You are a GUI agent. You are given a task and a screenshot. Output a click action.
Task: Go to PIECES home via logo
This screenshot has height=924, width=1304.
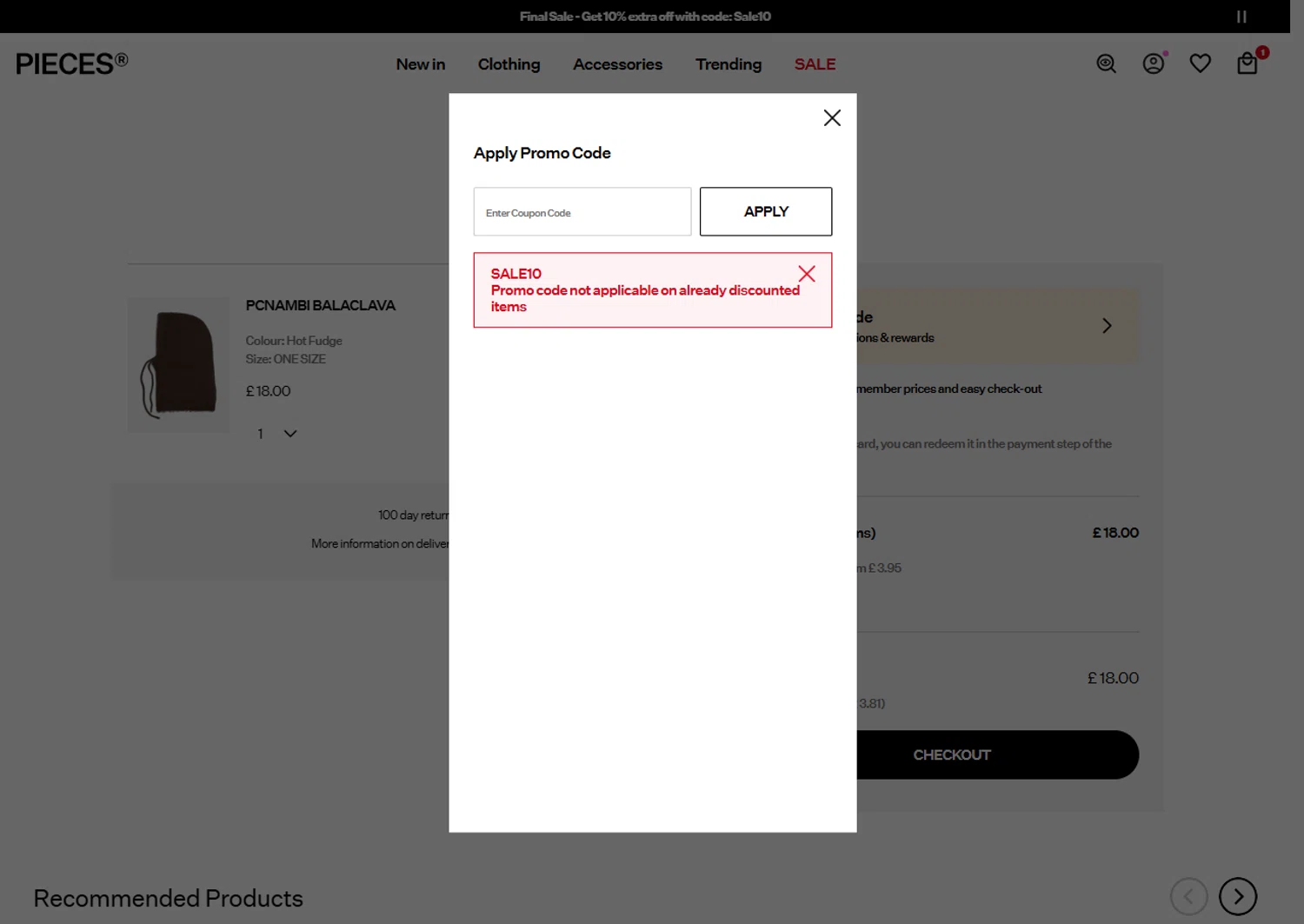72,63
